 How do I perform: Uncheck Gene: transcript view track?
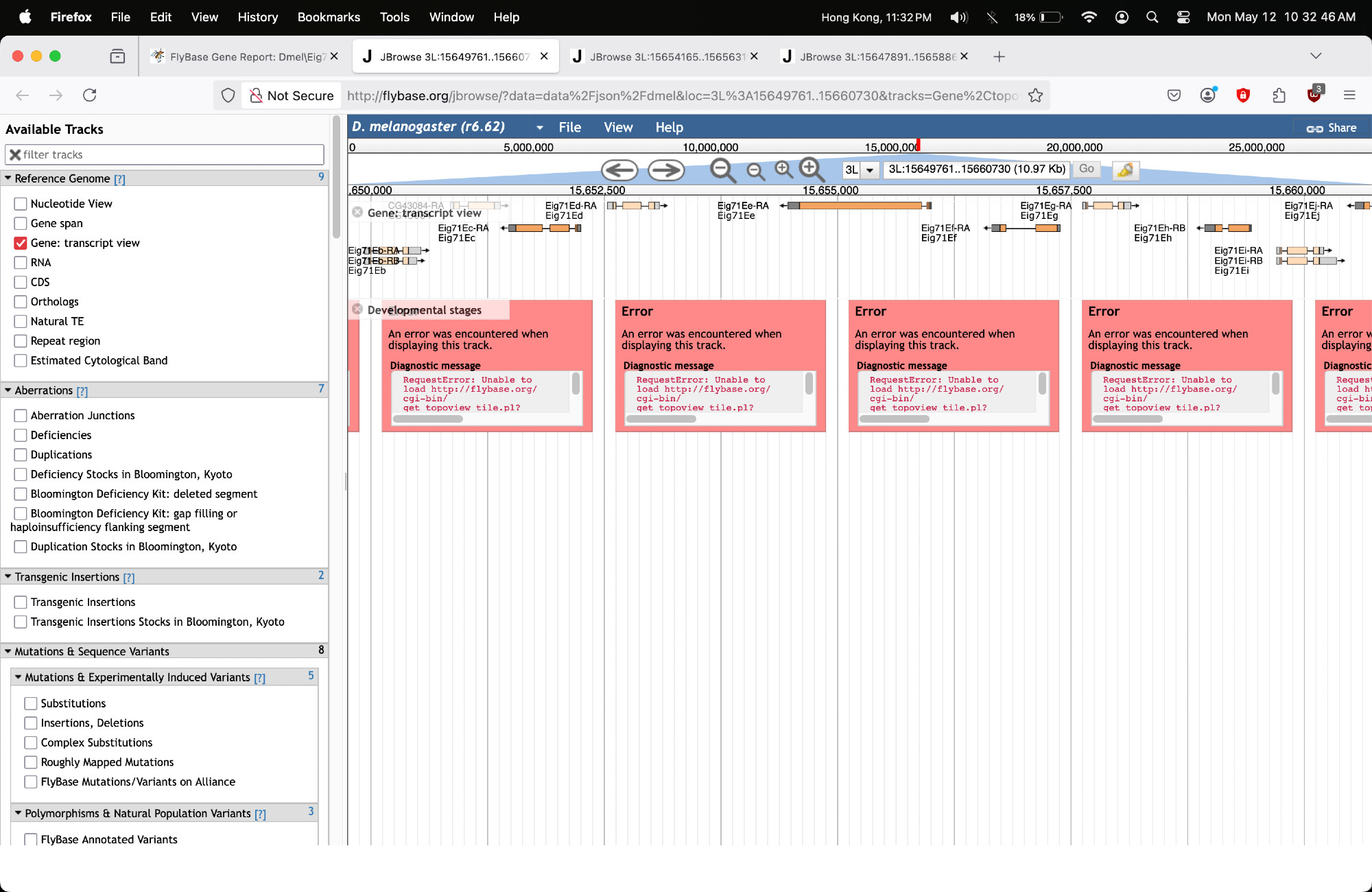click(x=21, y=243)
